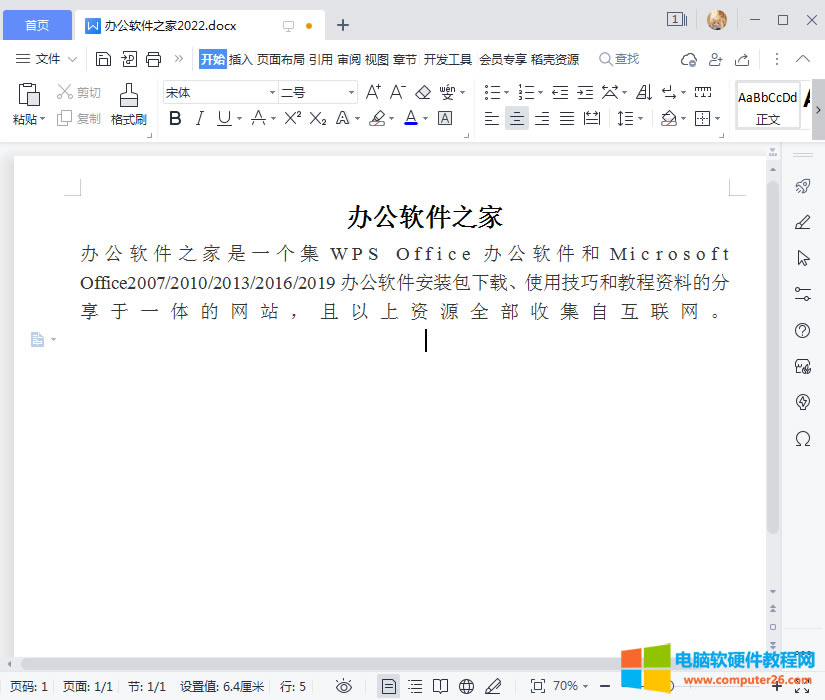Open a new tab with plus button
Image resolution: width=825 pixels, height=700 pixels.
pos(343,25)
